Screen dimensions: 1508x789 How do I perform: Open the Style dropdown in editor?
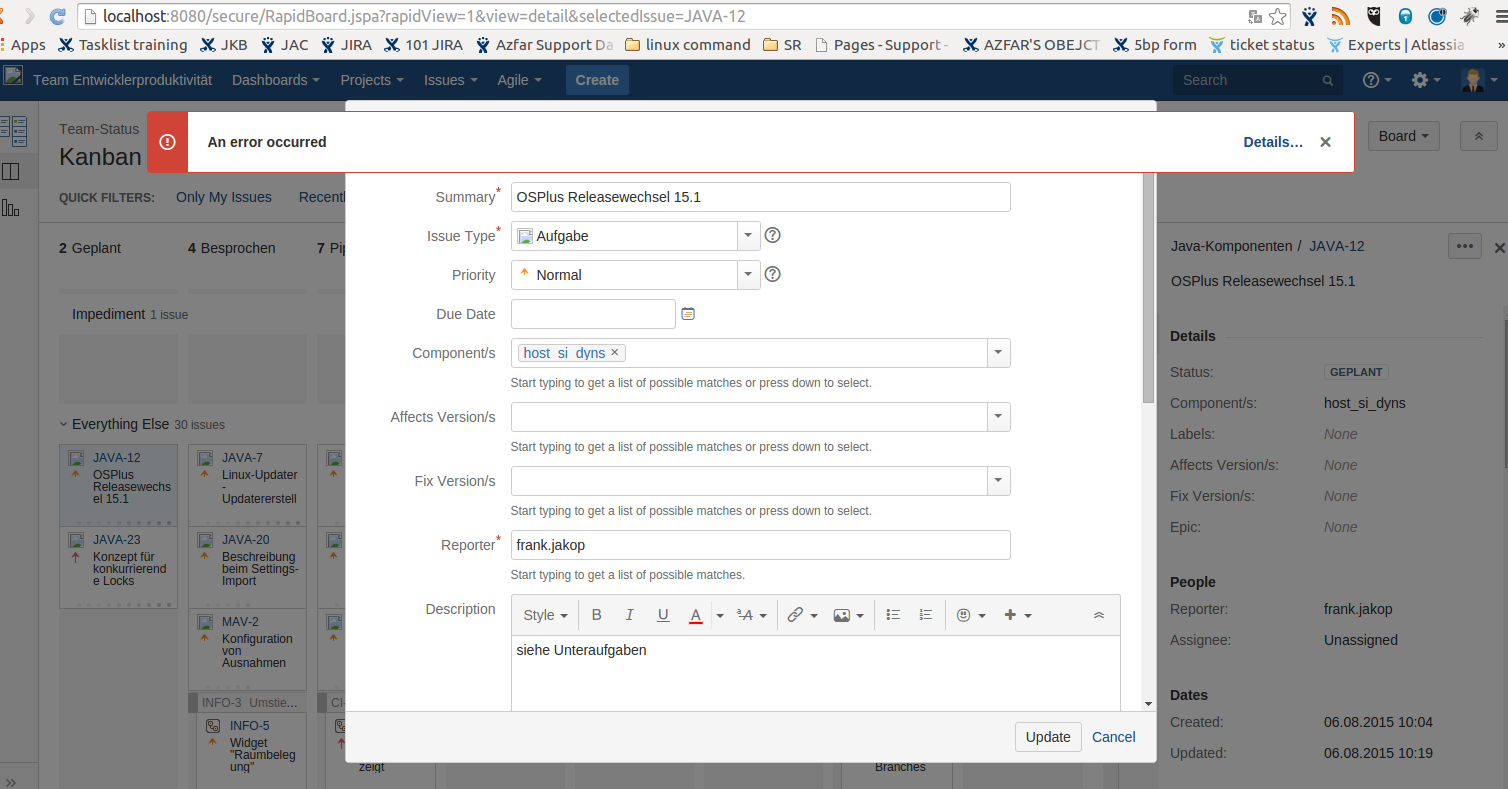click(545, 615)
